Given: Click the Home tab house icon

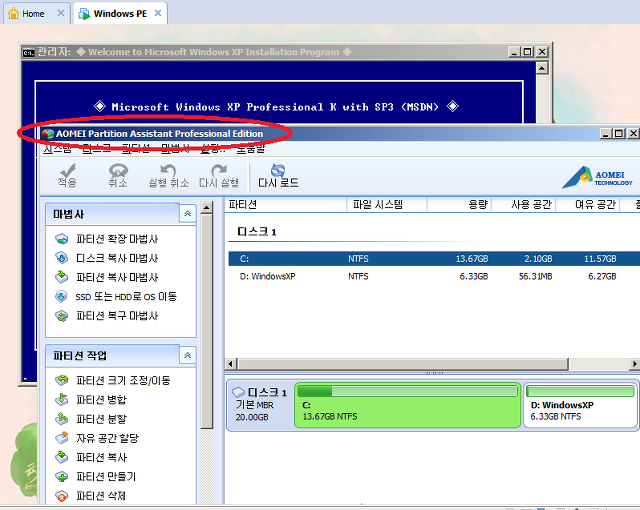Looking at the screenshot, I should (13, 13).
